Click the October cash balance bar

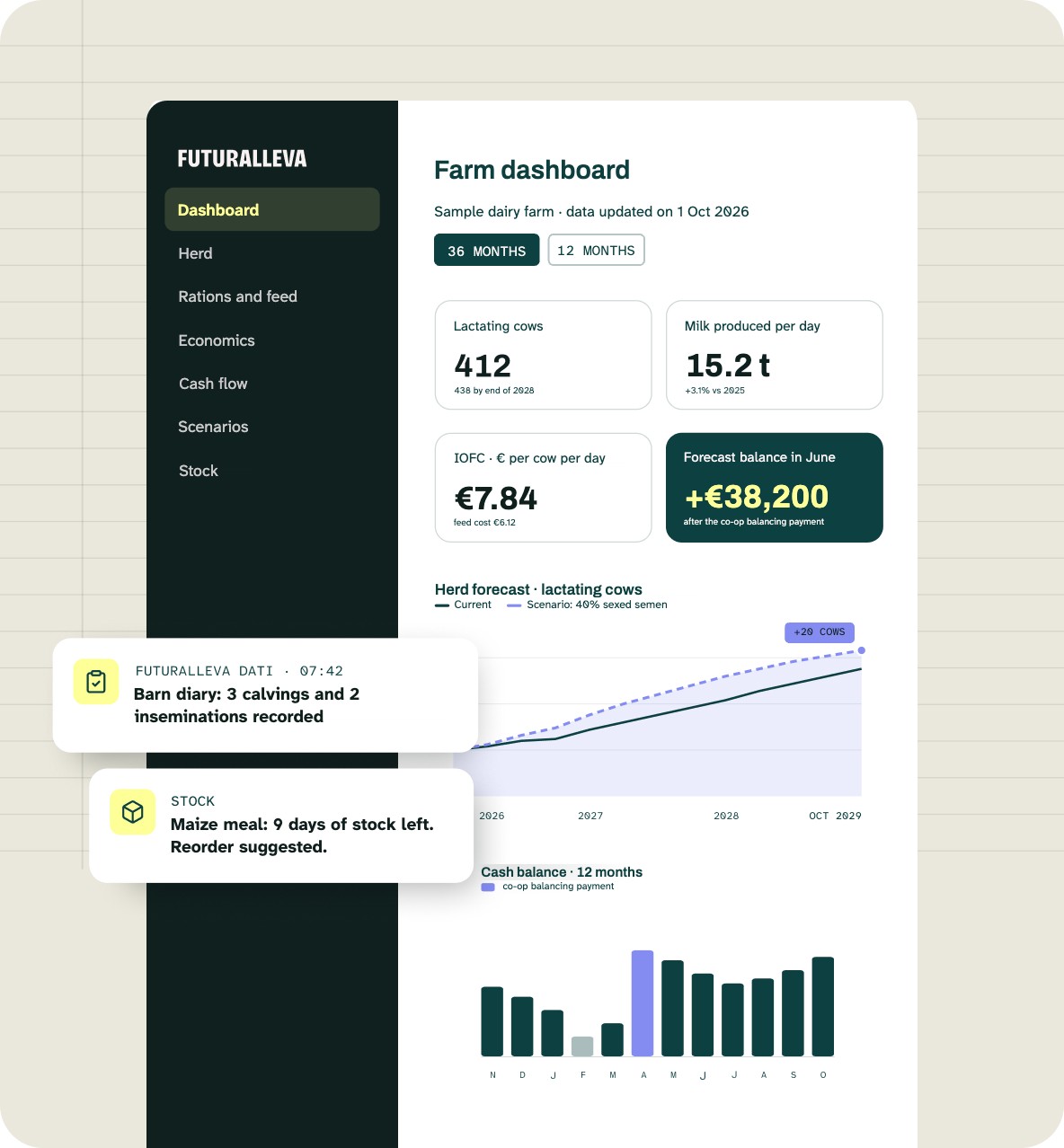pos(823,1006)
